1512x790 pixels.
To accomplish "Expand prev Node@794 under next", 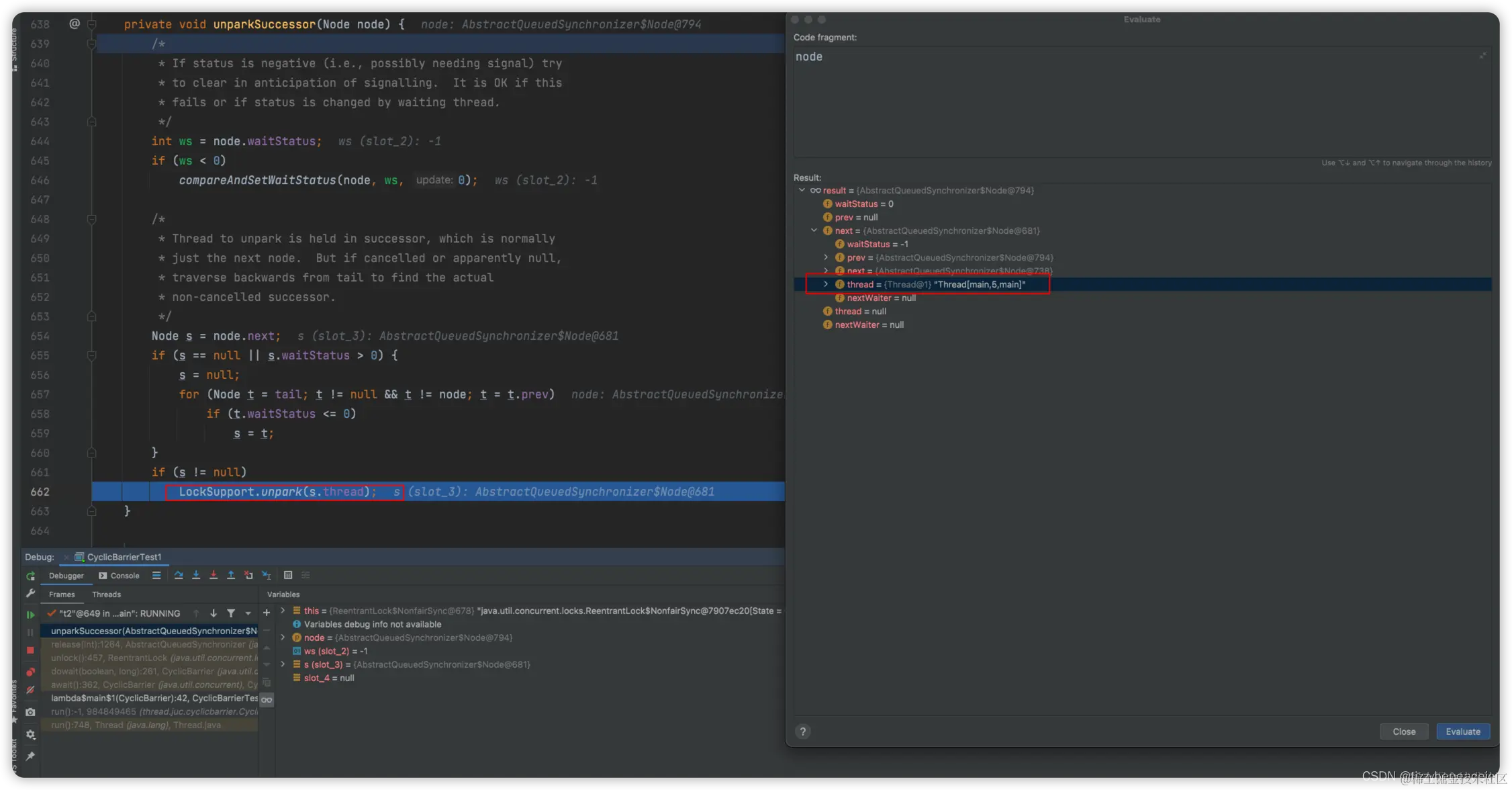I will [x=826, y=257].
